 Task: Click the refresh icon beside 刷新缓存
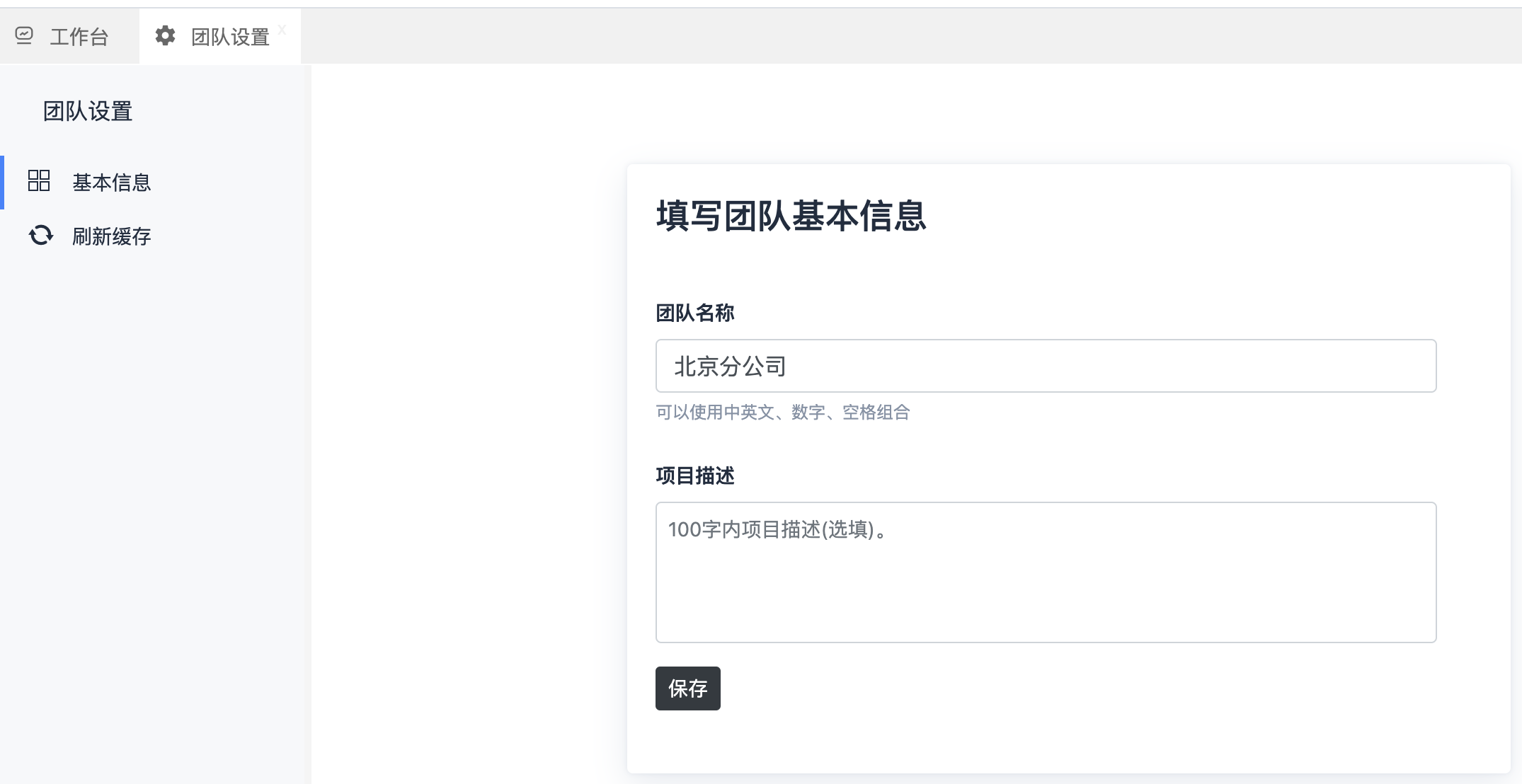pos(40,235)
